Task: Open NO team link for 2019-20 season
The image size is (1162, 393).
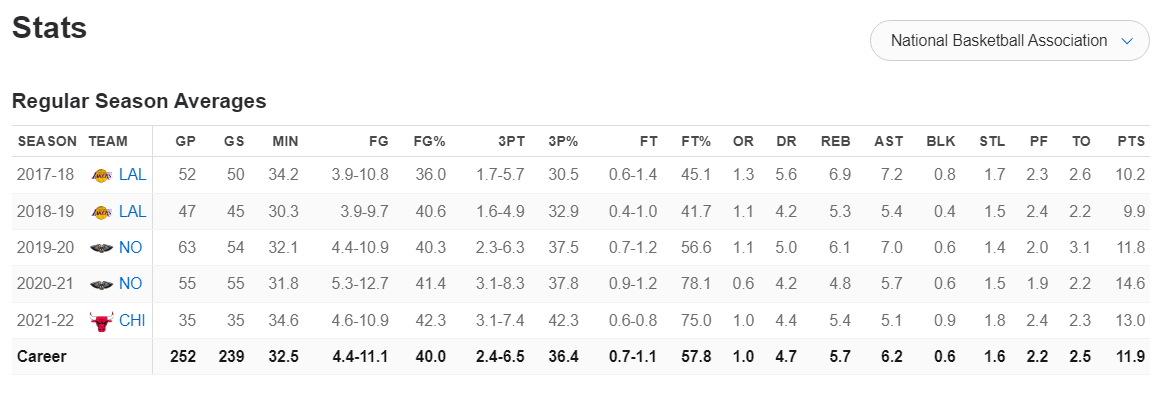Action: pyautogui.click(x=130, y=248)
